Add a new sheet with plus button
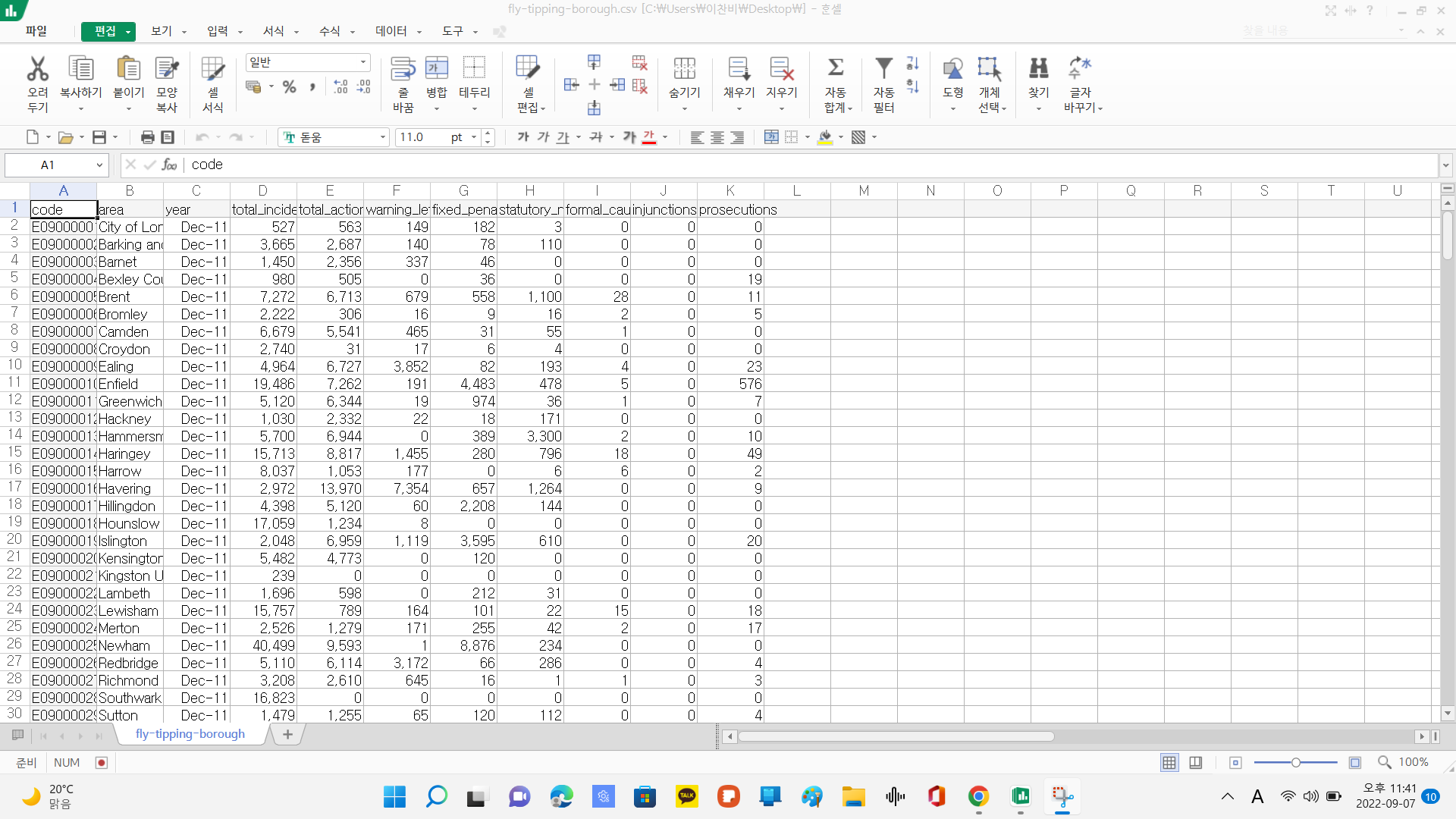The height and width of the screenshot is (819, 1456). tap(287, 734)
